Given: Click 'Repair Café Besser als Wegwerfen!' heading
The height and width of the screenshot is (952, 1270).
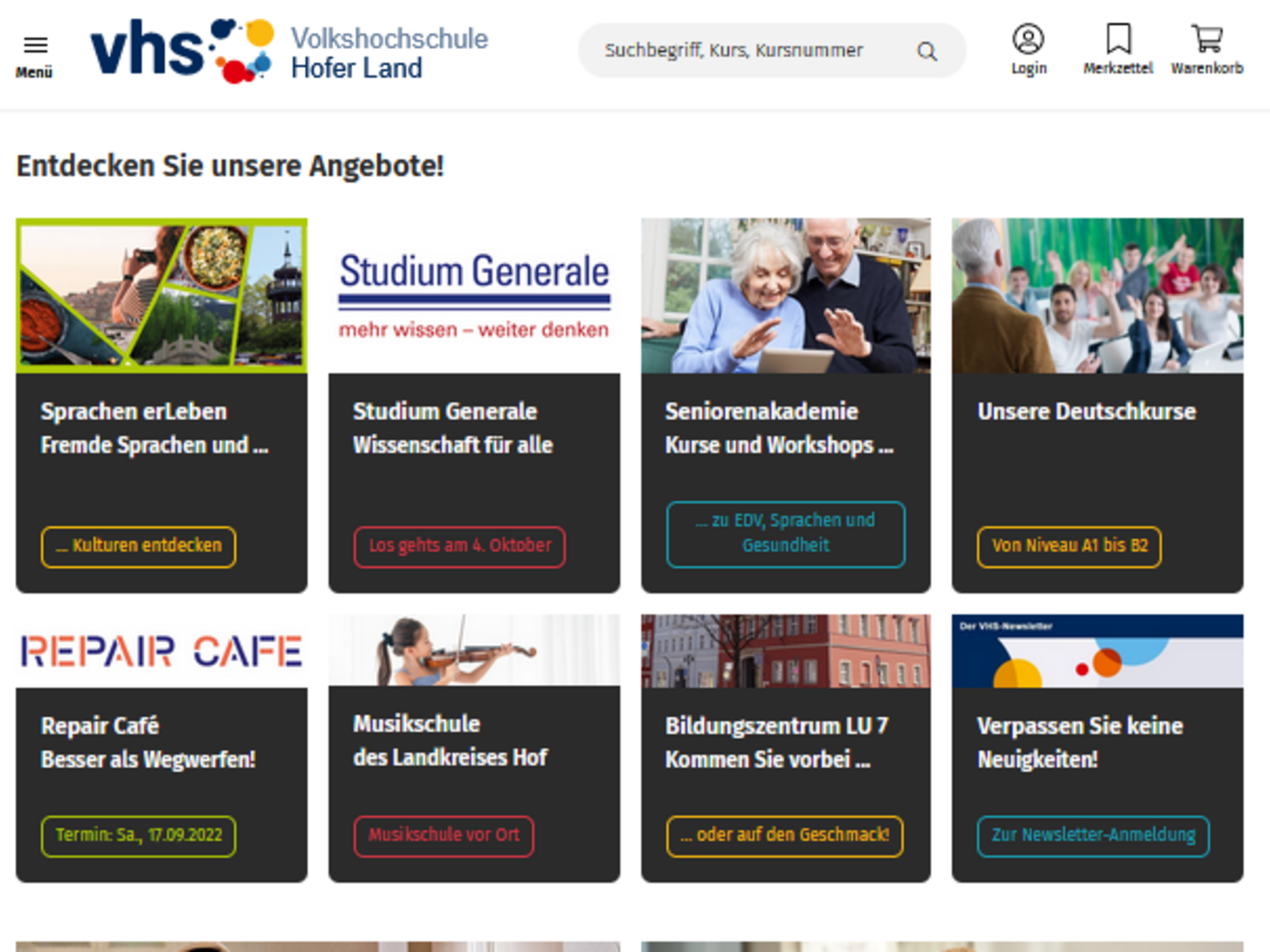Looking at the screenshot, I should (x=148, y=743).
